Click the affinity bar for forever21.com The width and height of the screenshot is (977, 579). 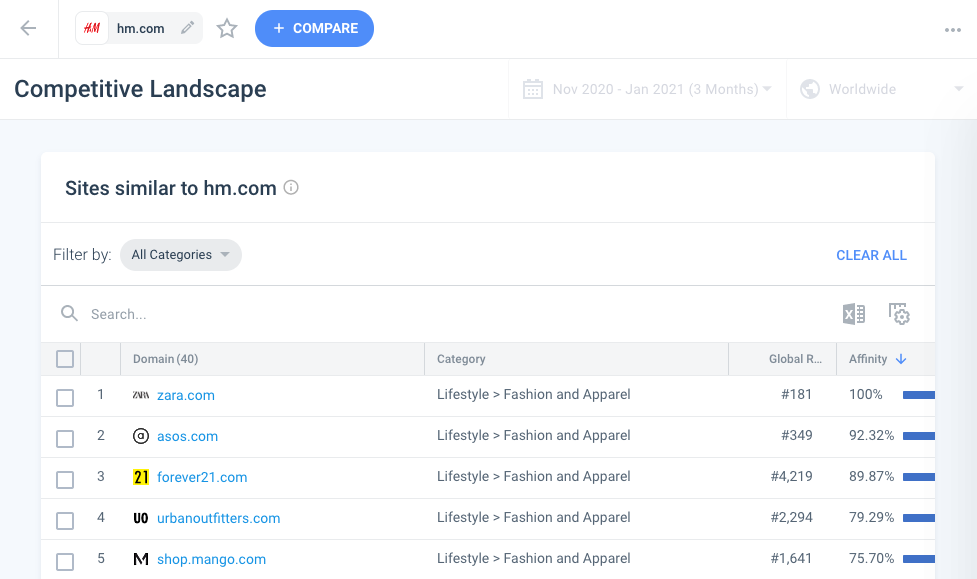tap(918, 477)
